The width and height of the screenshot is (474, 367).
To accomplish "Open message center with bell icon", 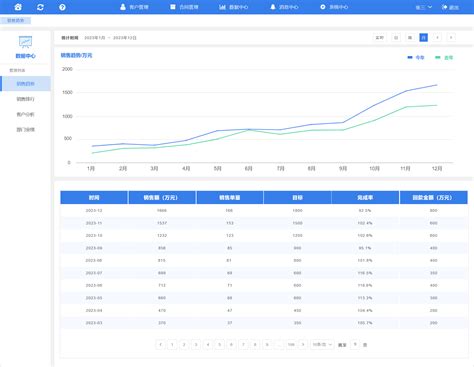I will (x=284, y=7).
